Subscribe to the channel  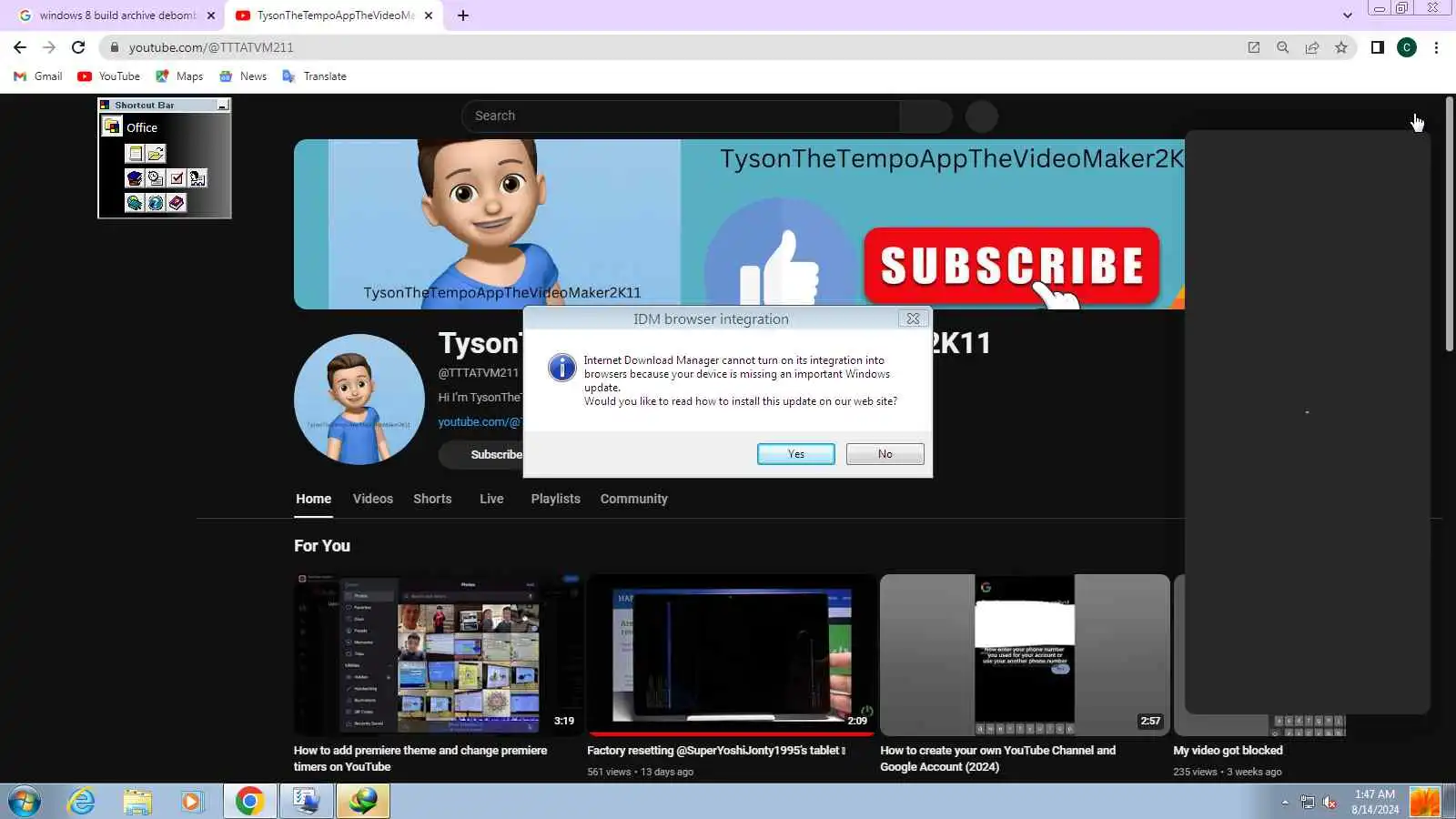coord(482,455)
